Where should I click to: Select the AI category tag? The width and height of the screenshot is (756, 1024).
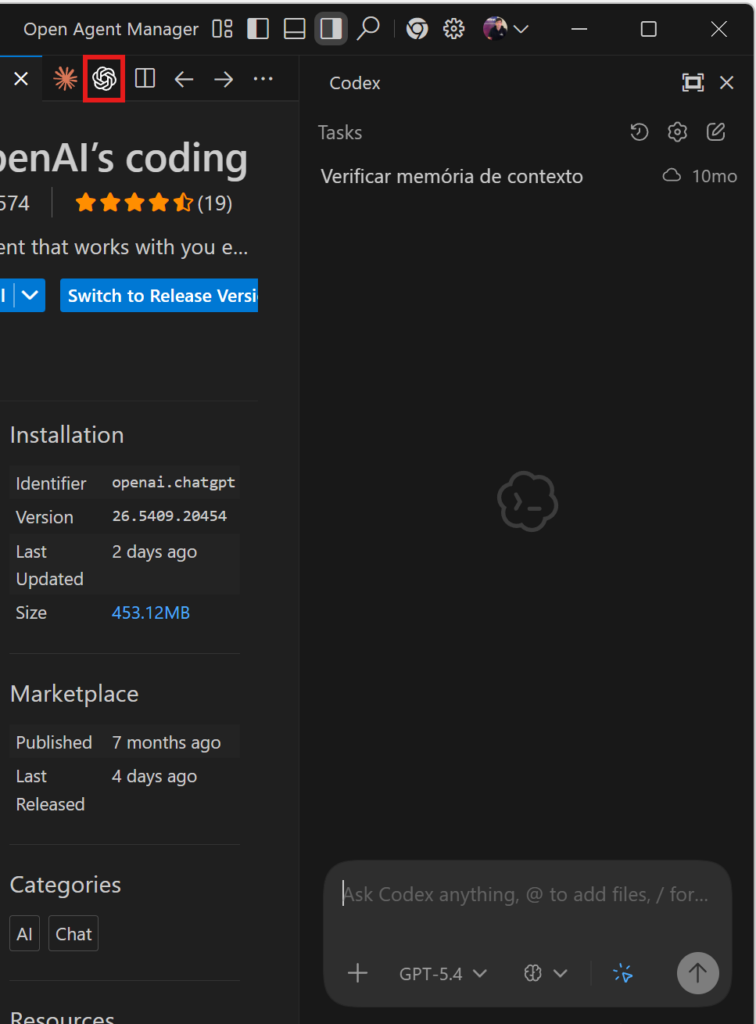point(25,934)
